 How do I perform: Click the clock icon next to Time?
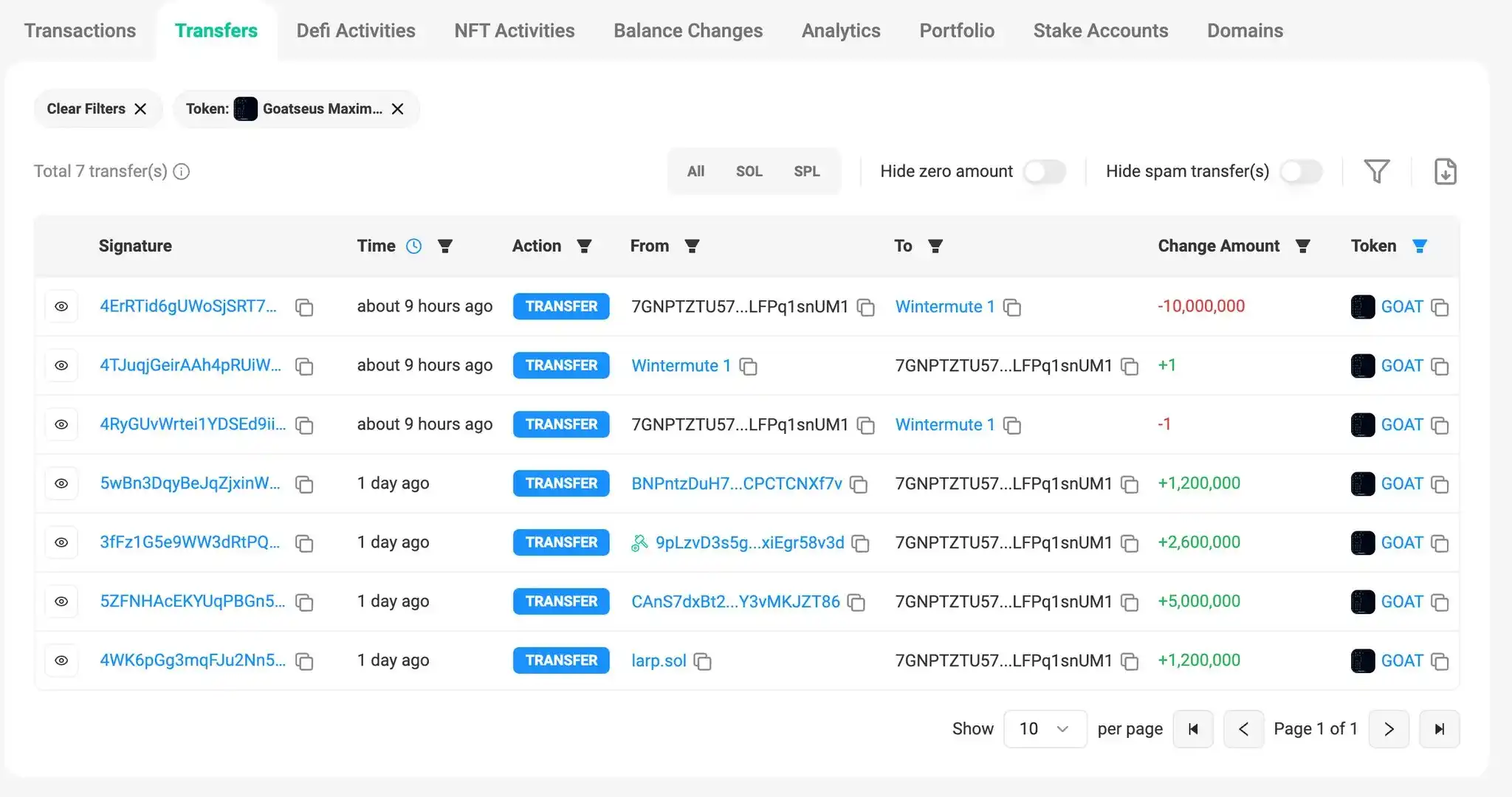pyautogui.click(x=414, y=246)
